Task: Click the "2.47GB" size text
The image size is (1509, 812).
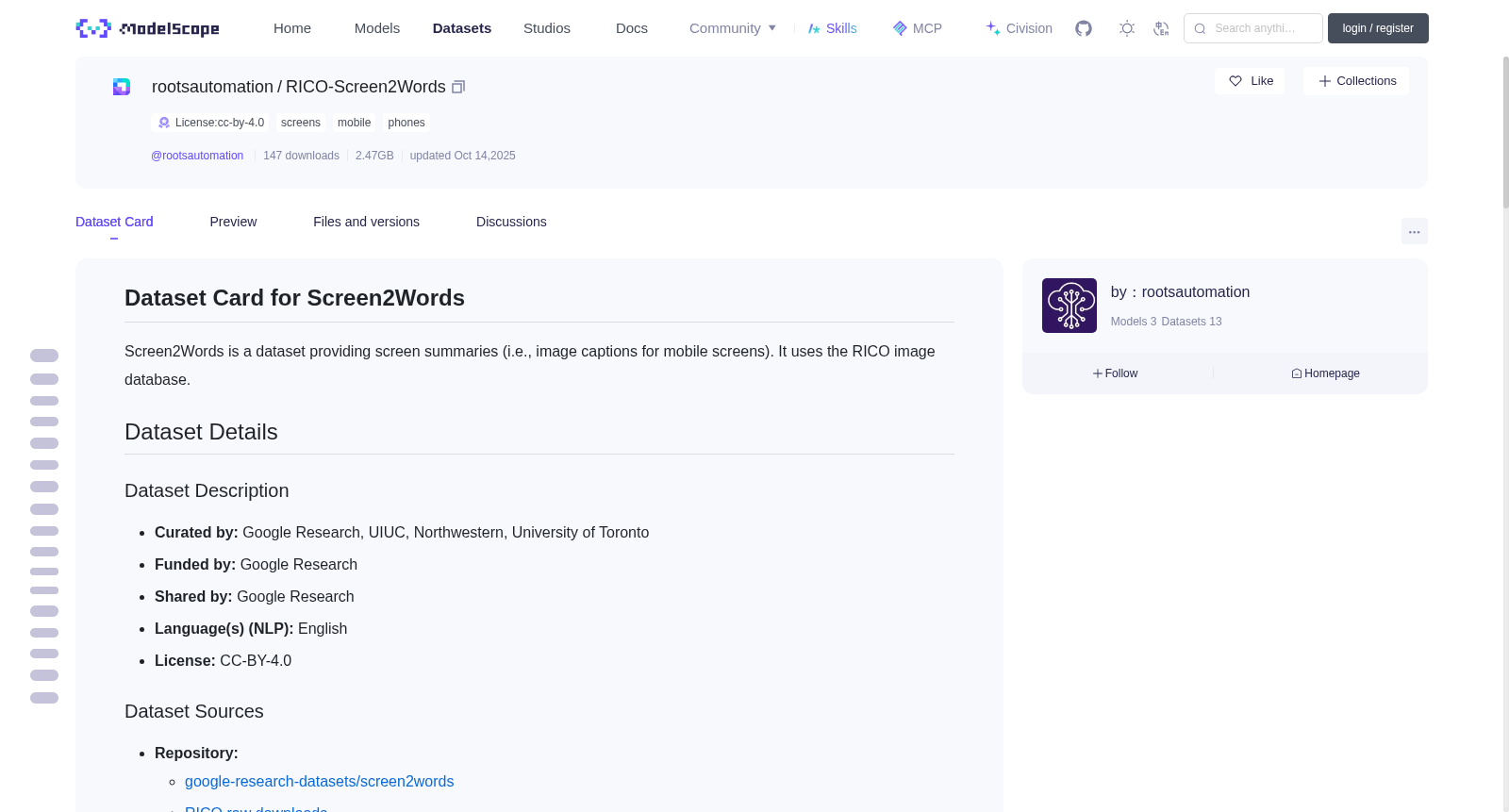Action: pos(374,156)
